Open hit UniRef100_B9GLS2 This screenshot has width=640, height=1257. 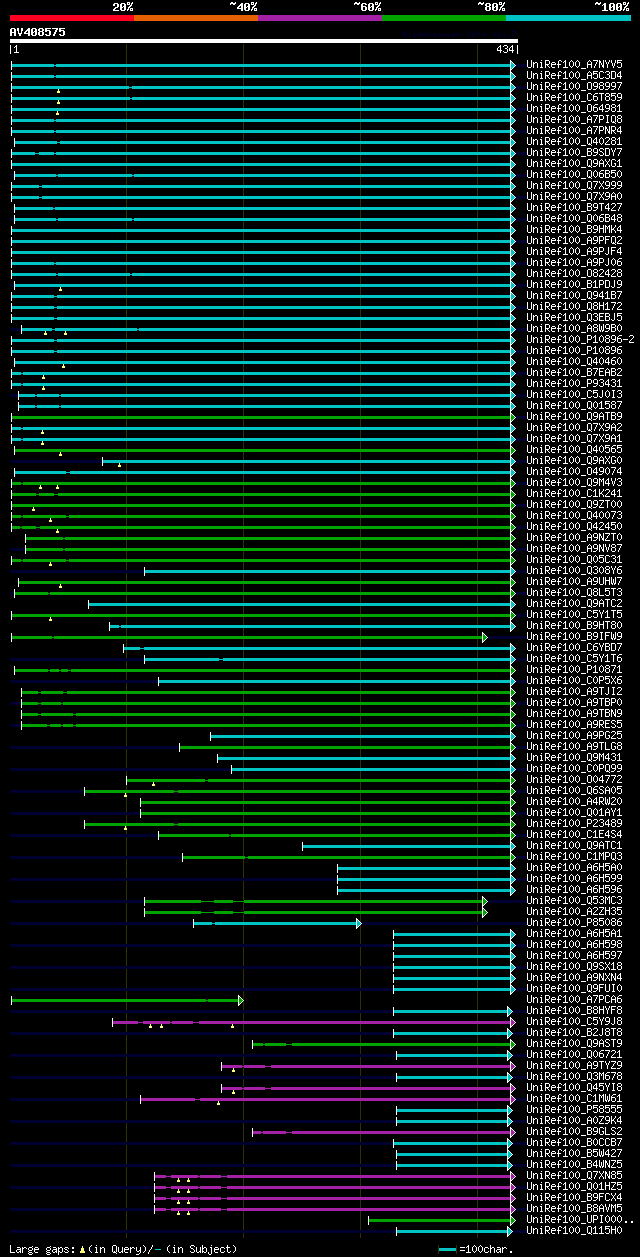[x=573, y=1131]
